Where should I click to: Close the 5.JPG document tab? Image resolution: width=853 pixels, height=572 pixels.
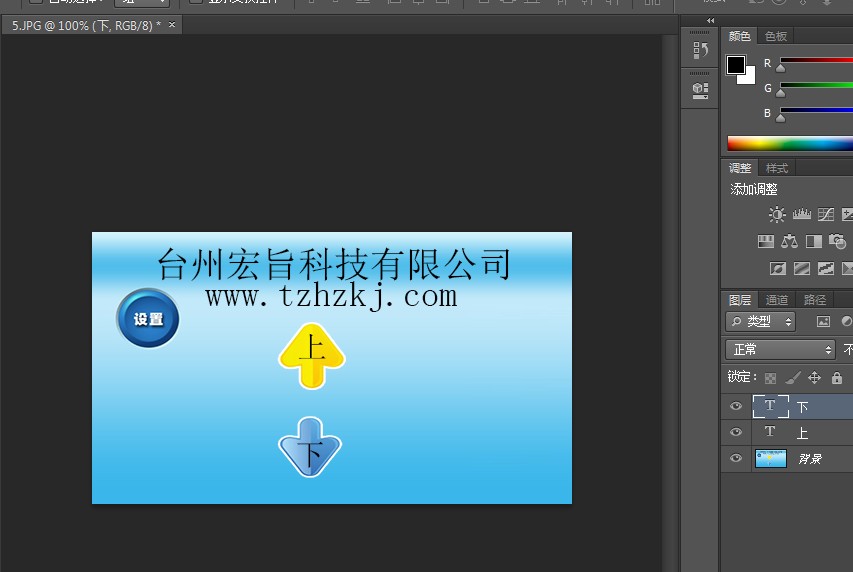click(x=172, y=24)
